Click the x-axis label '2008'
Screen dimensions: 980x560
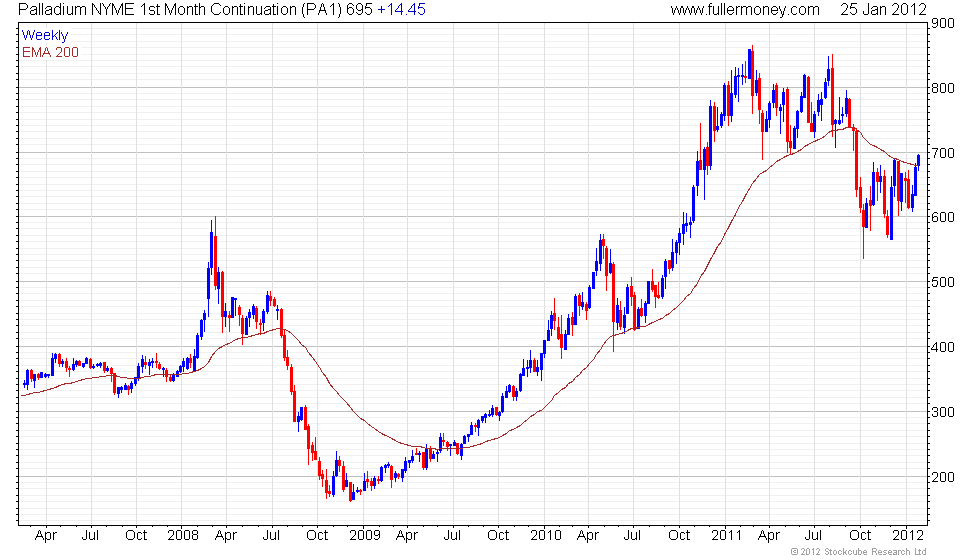click(182, 536)
